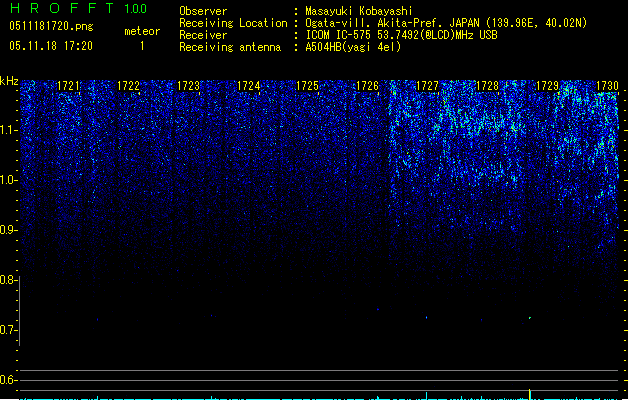This screenshot has width=629, height=400.
Task: Click the meteor count value 1
Action: point(142,46)
